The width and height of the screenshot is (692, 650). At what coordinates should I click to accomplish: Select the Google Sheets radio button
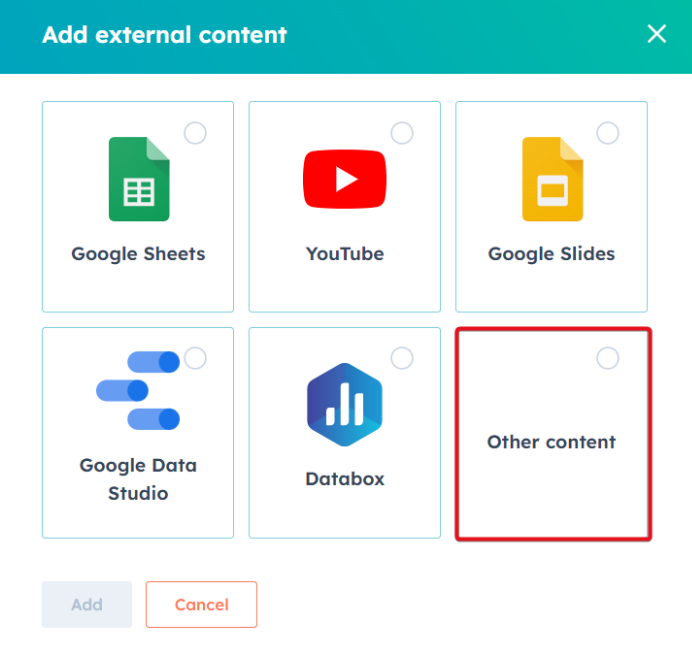195,133
